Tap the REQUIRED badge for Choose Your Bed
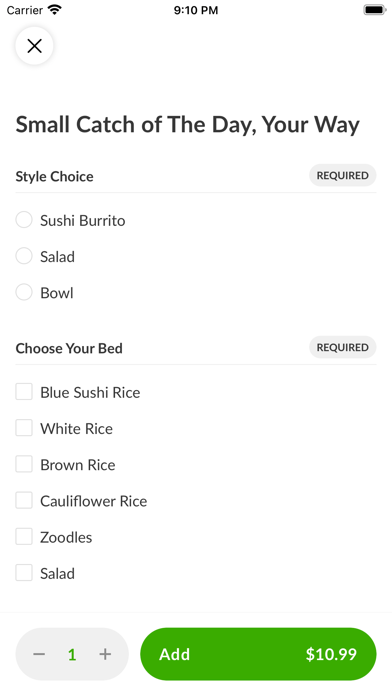This screenshot has height=696, width=392. tap(342, 347)
